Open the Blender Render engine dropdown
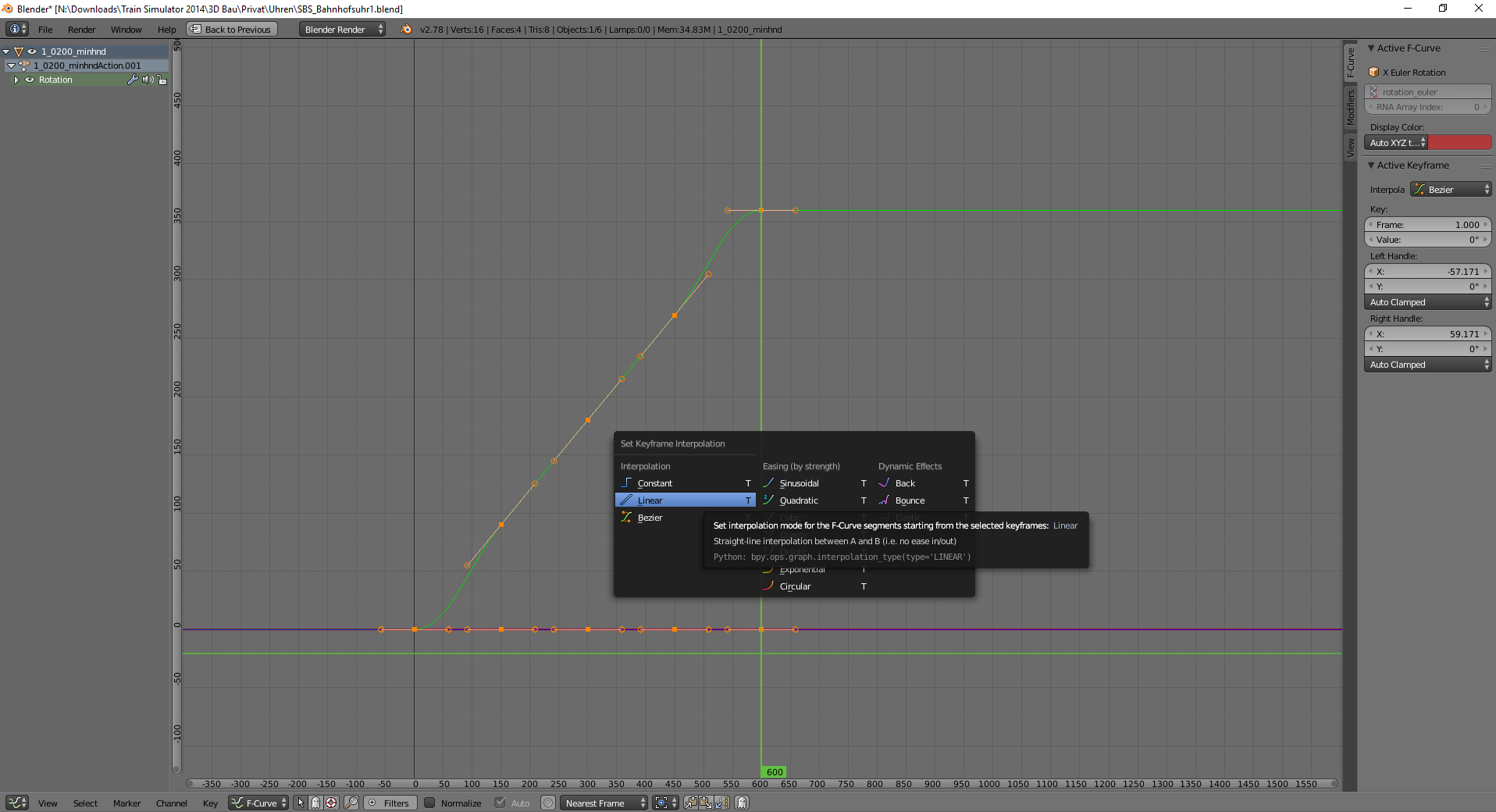The height and width of the screenshot is (812, 1496). pos(342,30)
